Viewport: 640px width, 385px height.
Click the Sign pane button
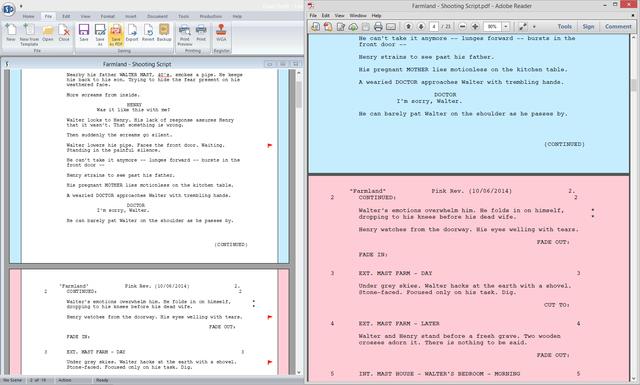click(x=588, y=27)
